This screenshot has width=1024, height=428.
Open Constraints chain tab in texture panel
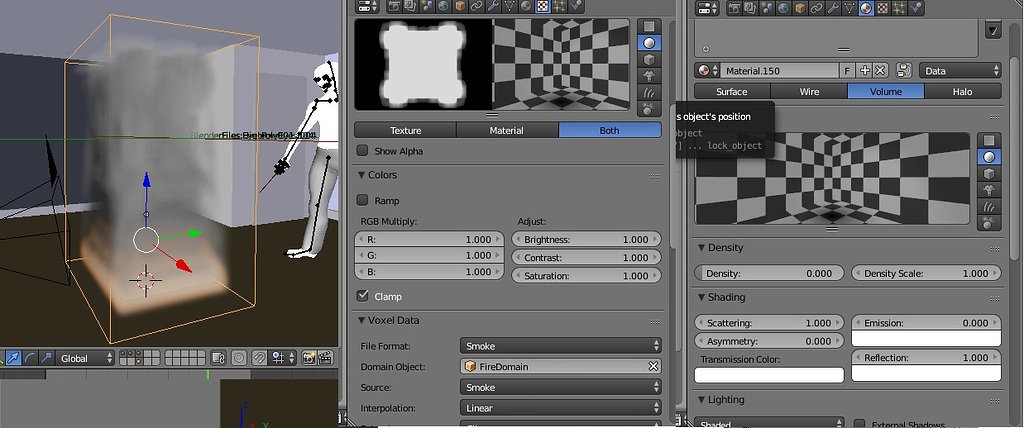click(476, 7)
